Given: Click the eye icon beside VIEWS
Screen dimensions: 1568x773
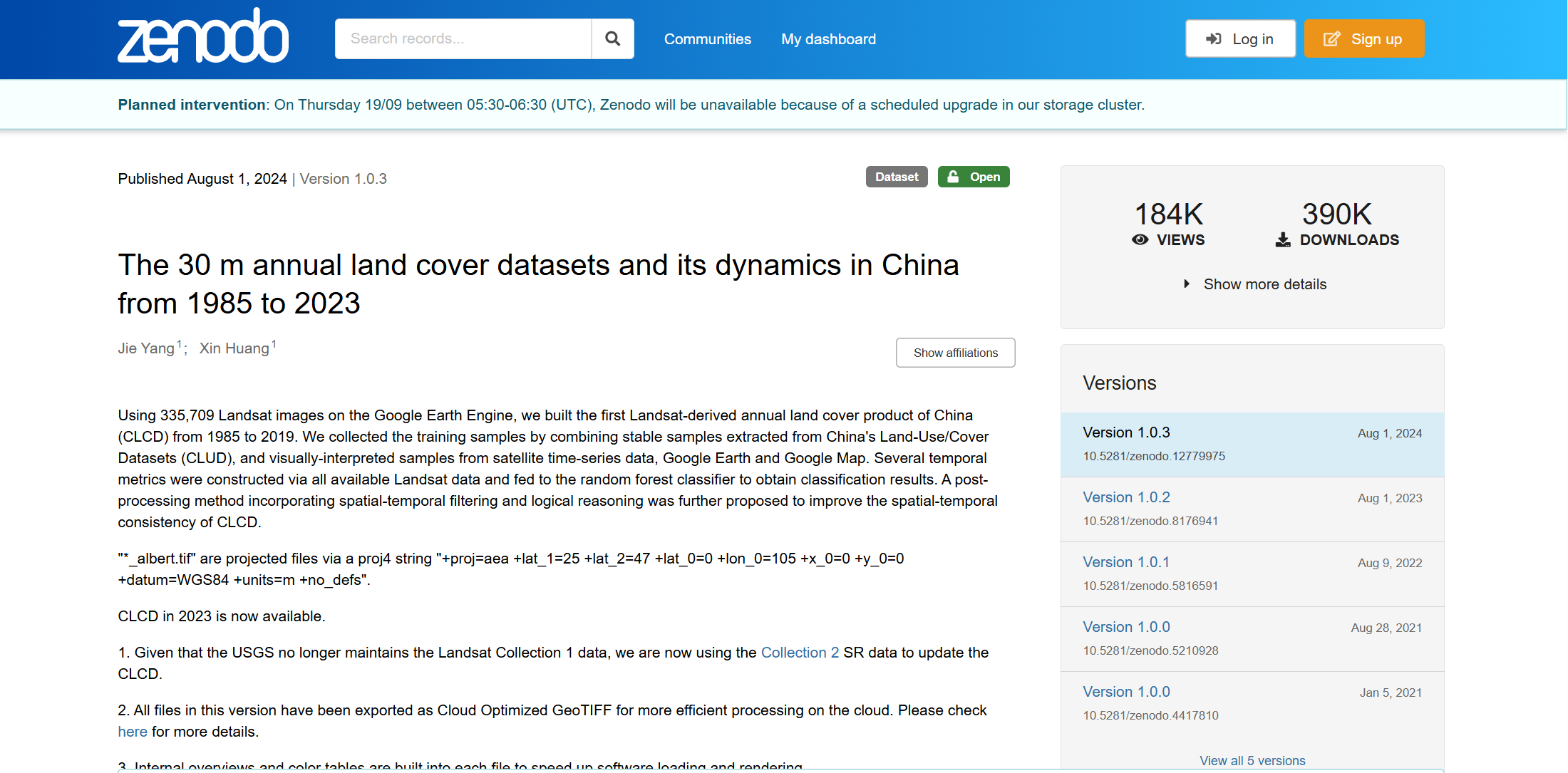Looking at the screenshot, I should pyautogui.click(x=1140, y=240).
